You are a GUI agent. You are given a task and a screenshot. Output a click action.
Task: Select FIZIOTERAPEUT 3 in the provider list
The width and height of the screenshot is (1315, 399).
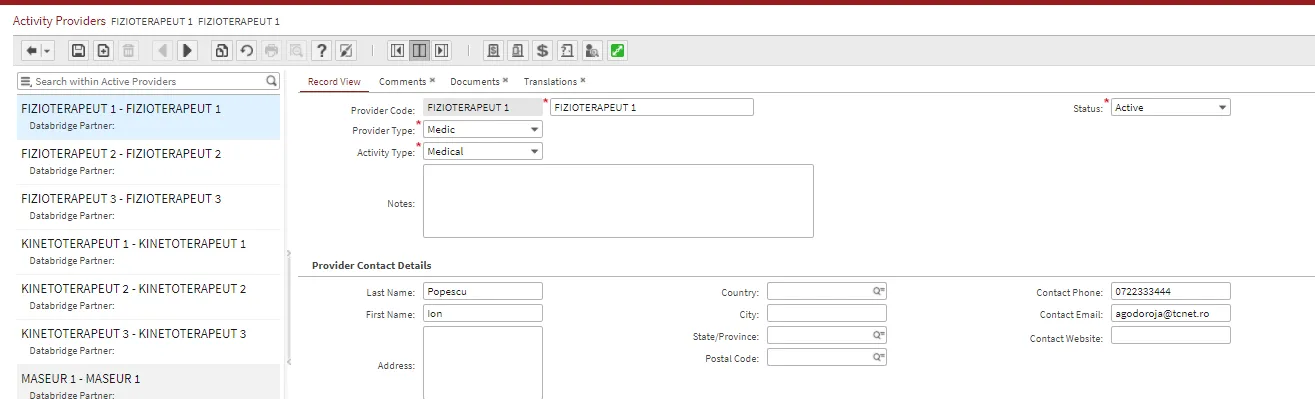click(149, 207)
